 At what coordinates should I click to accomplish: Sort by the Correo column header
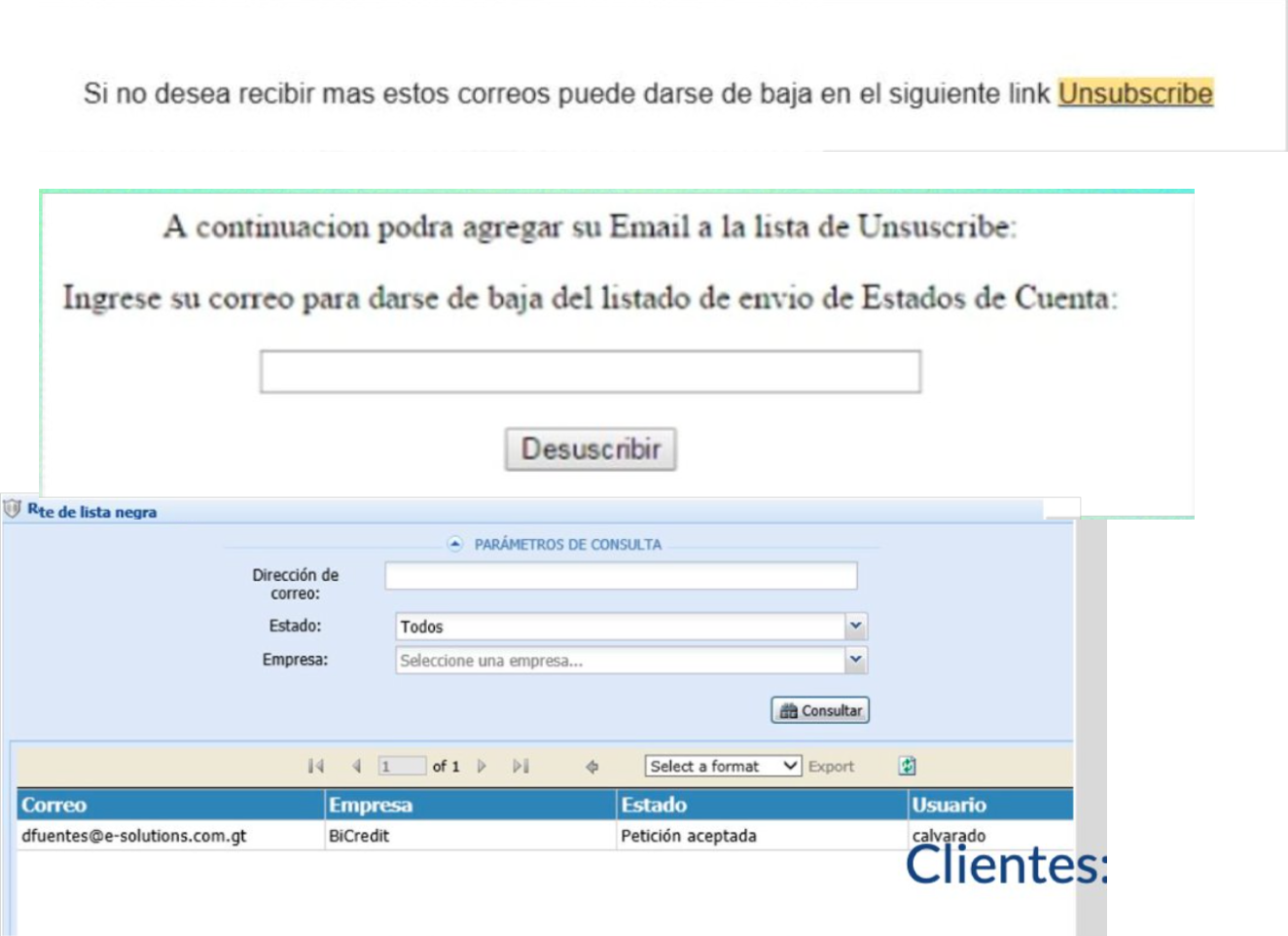point(54,805)
